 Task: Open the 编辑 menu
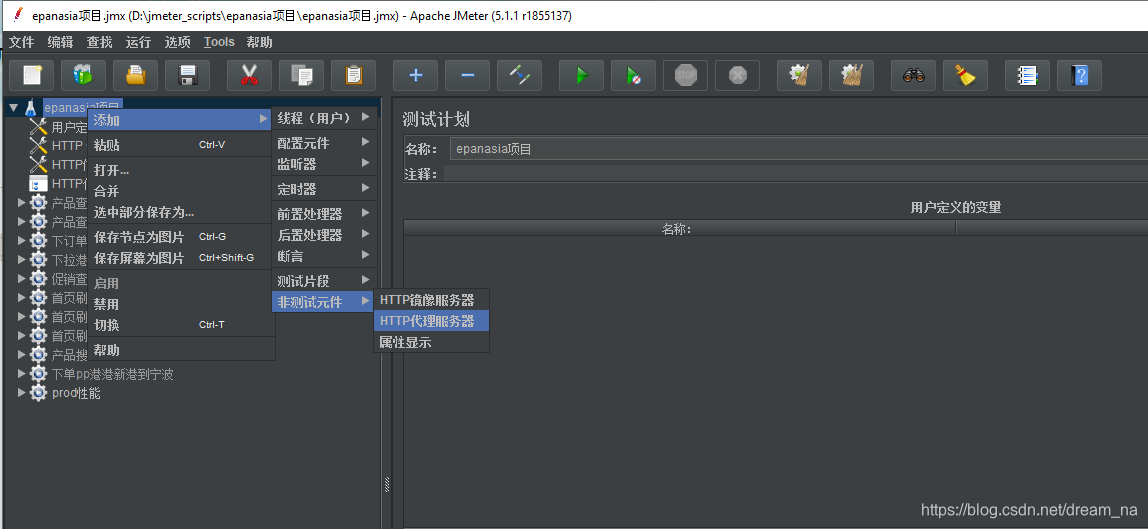[61, 42]
